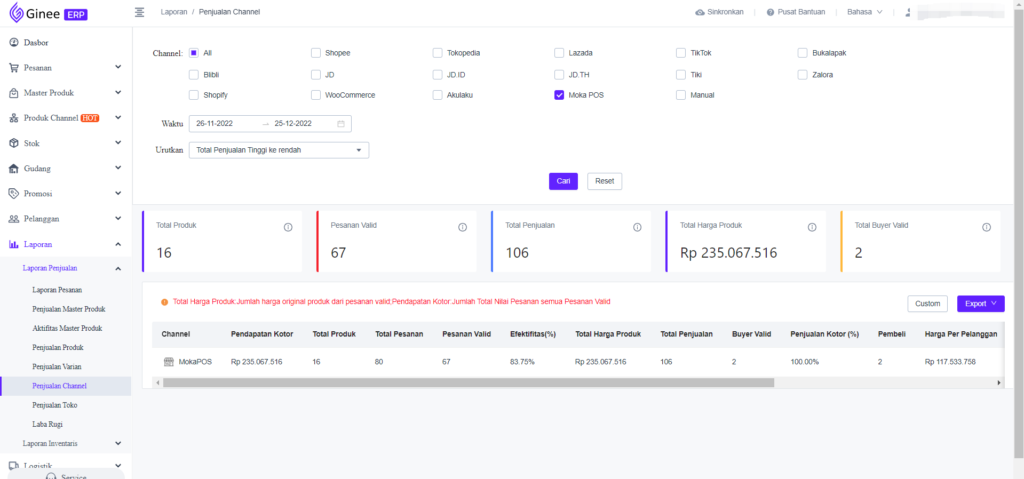Open the Export dropdown button
The width and height of the screenshot is (1024, 479).
coord(981,303)
